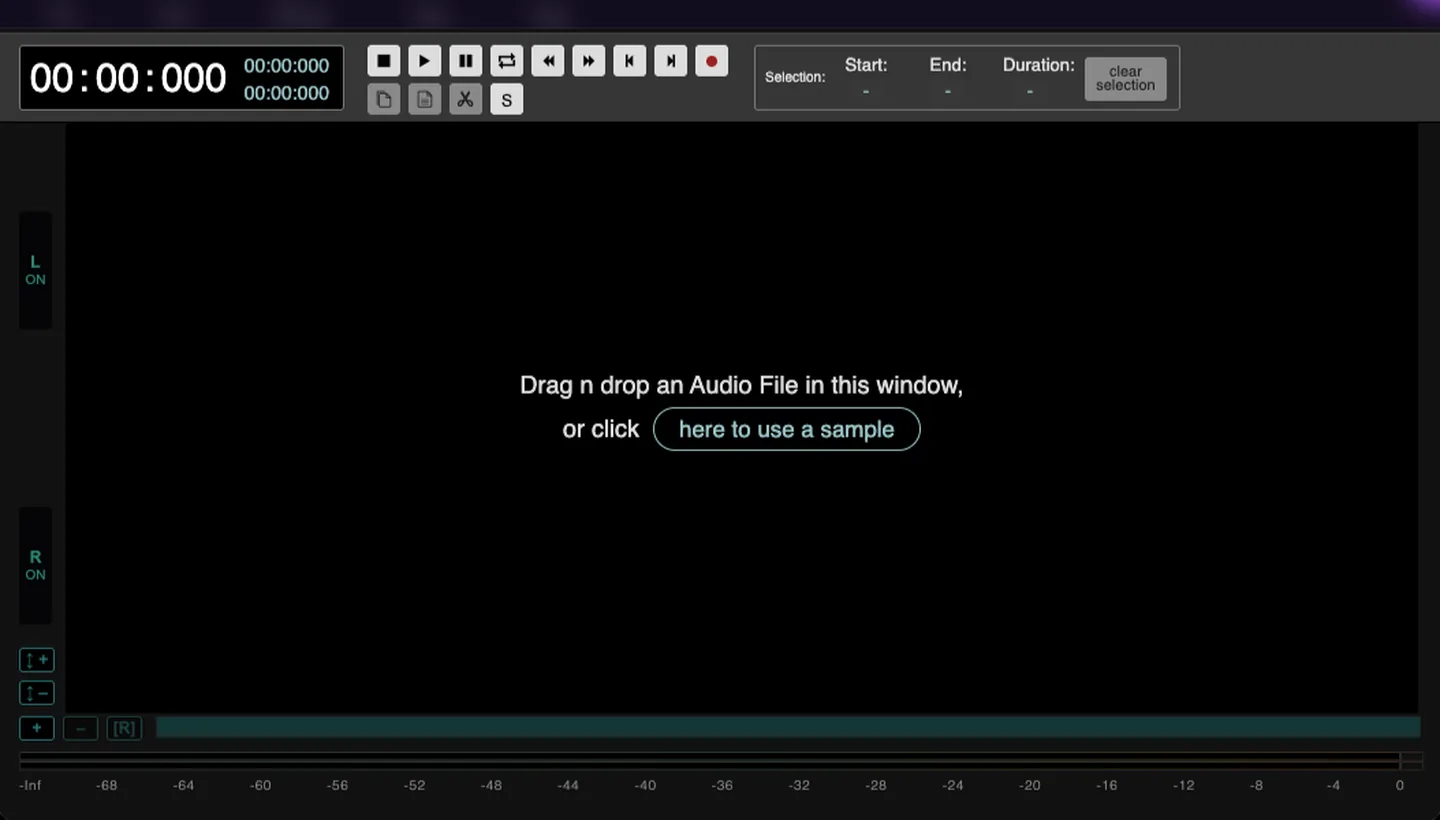1440x820 pixels.
Task: Stop playback with the square stop button
Action: [x=383, y=61]
